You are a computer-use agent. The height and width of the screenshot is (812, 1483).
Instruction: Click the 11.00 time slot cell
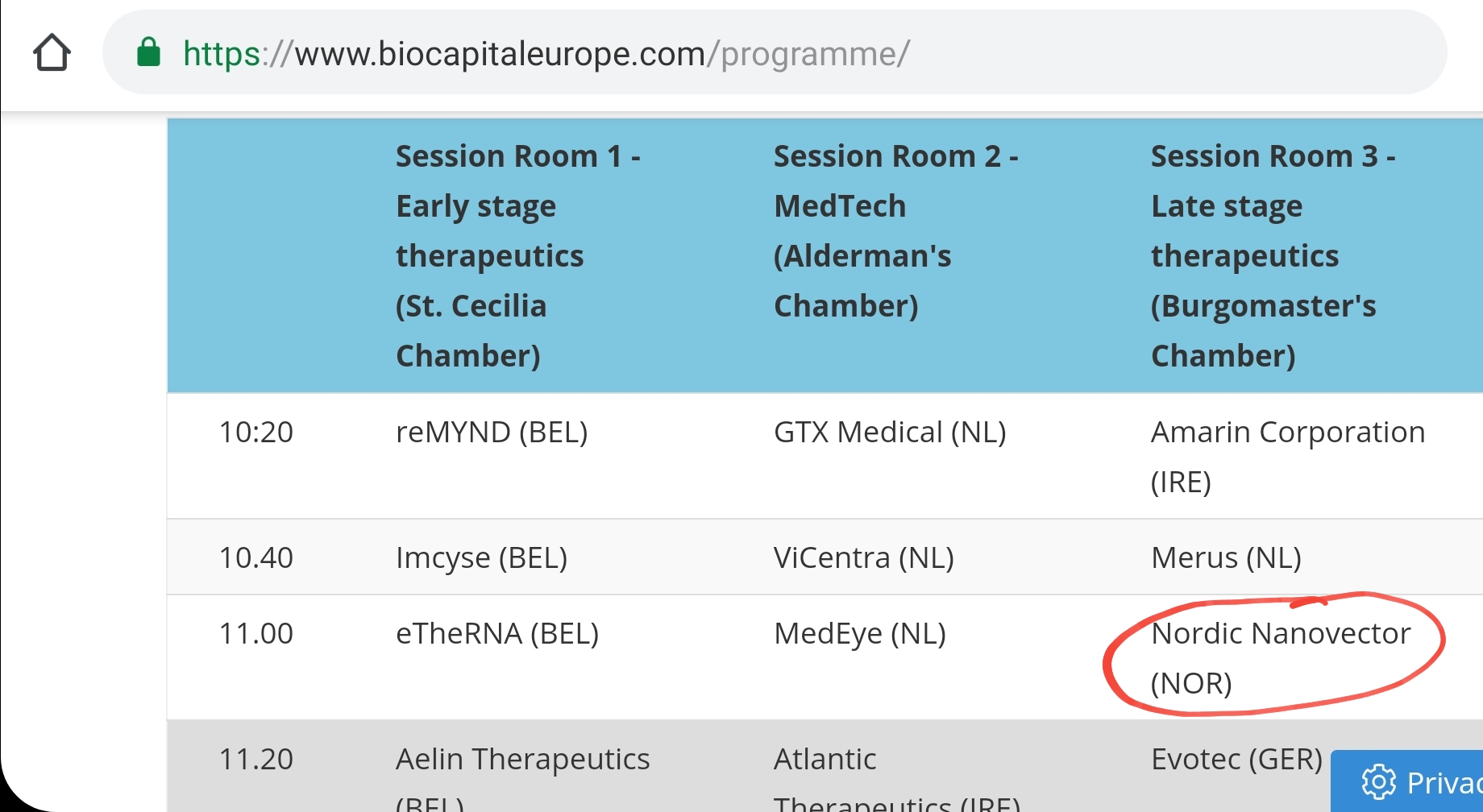pyautogui.click(x=256, y=634)
